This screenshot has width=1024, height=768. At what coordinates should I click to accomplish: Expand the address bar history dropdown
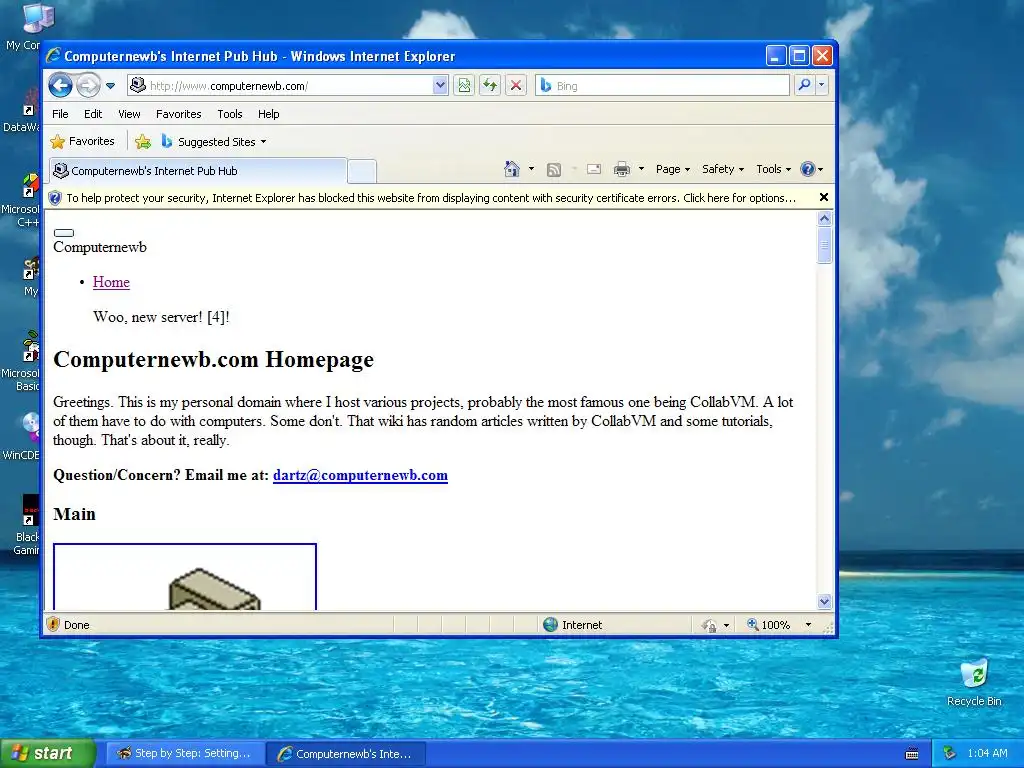pos(440,86)
